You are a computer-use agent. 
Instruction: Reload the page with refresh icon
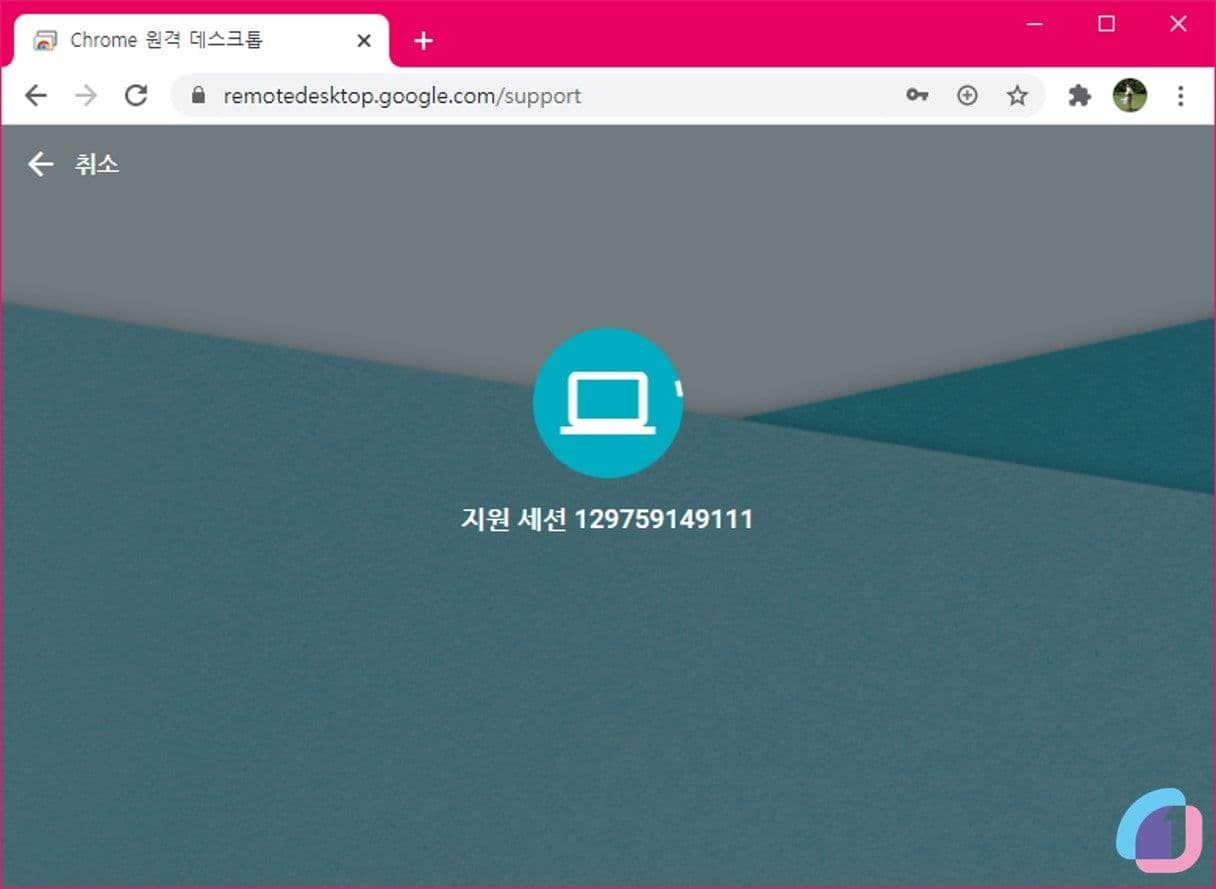pyautogui.click(x=136, y=96)
